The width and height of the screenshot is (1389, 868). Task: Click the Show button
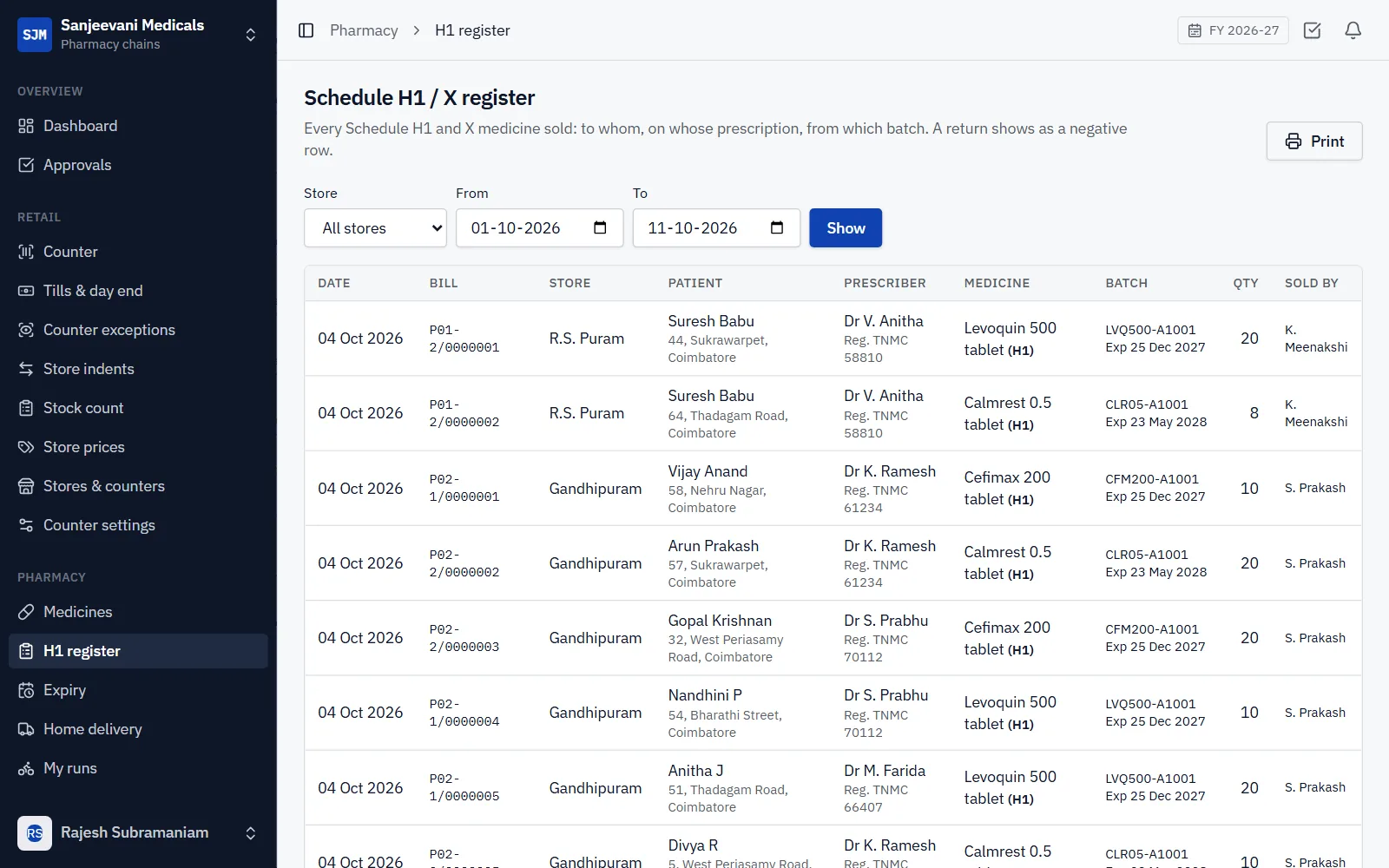pyautogui.click(x=846, y=228)
